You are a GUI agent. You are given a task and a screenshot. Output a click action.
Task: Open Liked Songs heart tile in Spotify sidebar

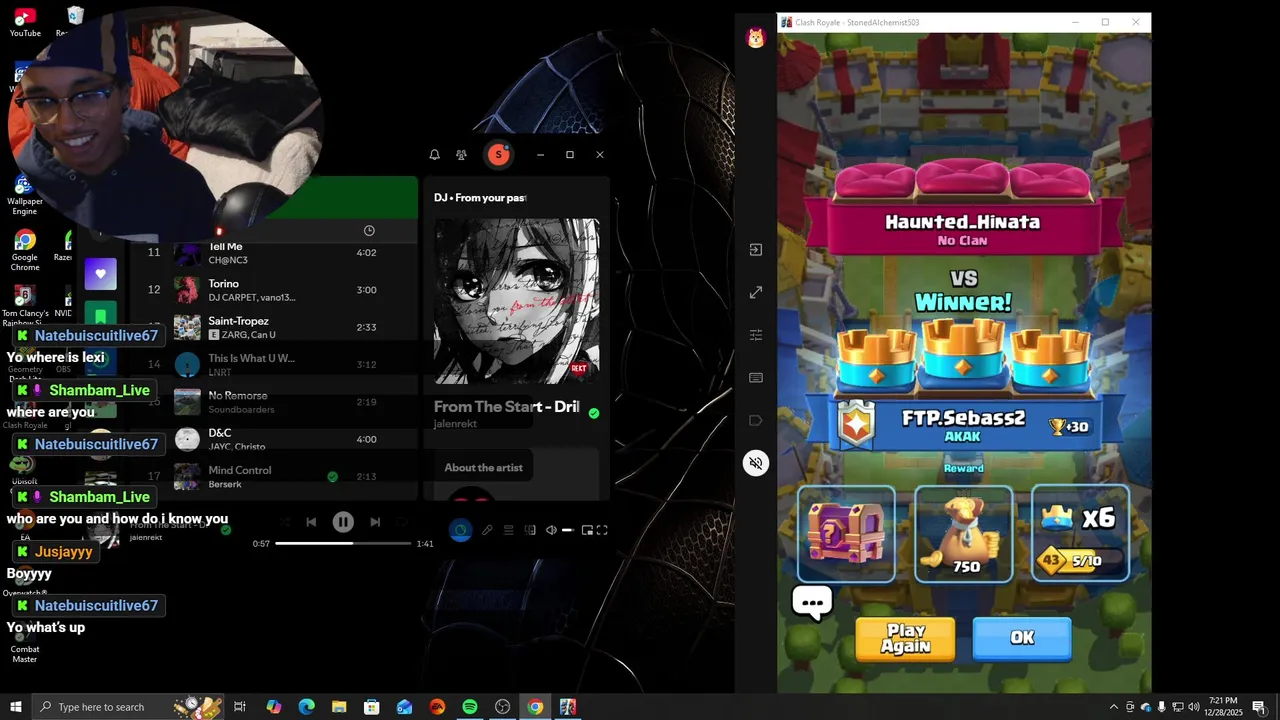click(x=100, y=273)
